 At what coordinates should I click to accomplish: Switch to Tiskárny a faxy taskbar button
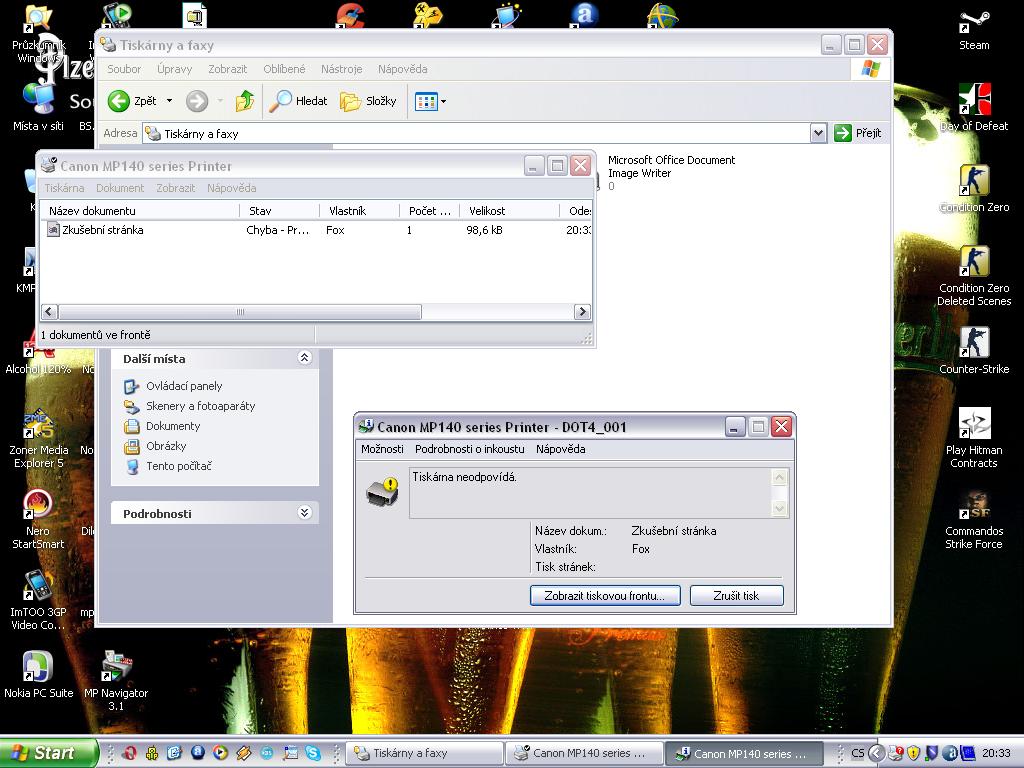pyautogui.click(x=424, y=753)
